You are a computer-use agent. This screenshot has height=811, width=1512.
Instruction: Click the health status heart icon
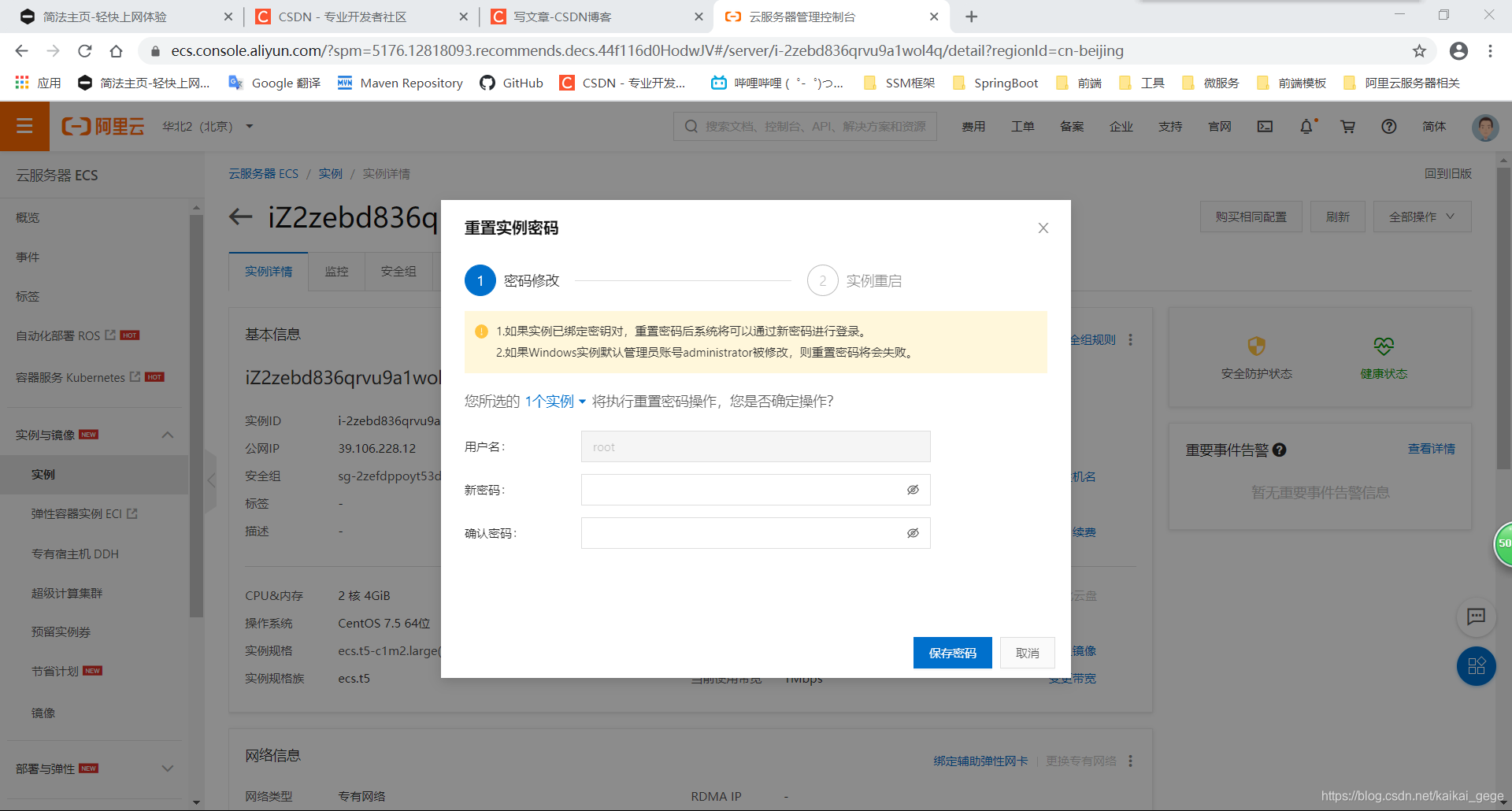click(x=1384, y=346)
